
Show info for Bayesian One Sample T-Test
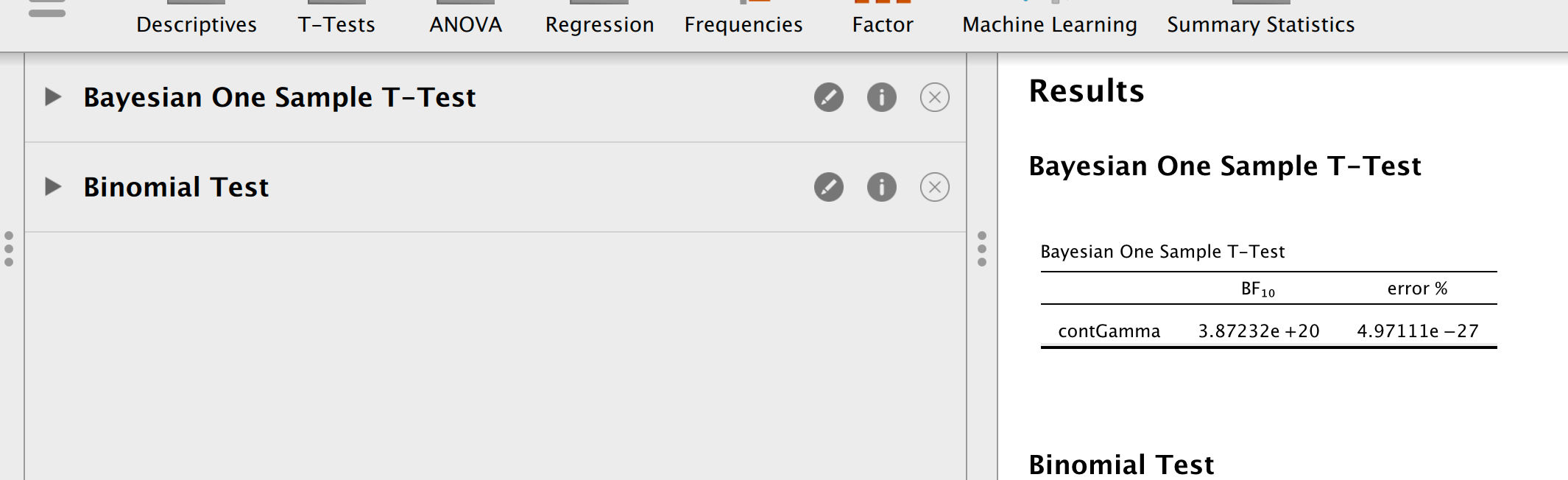click(x=881, y=96)
